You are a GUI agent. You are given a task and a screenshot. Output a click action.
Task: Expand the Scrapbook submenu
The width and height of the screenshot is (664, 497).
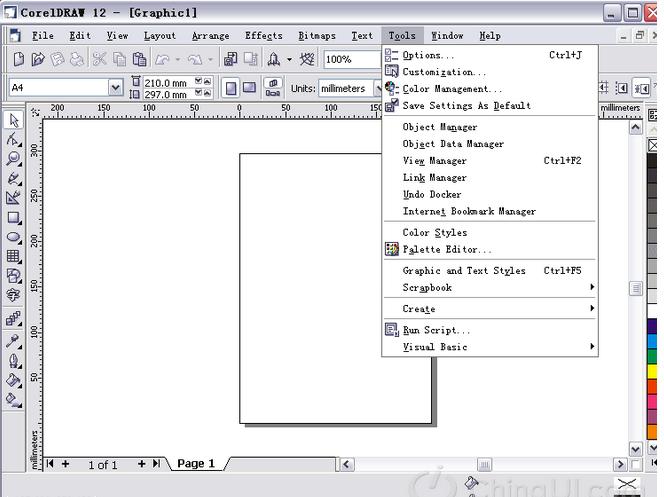coord(490,287)
